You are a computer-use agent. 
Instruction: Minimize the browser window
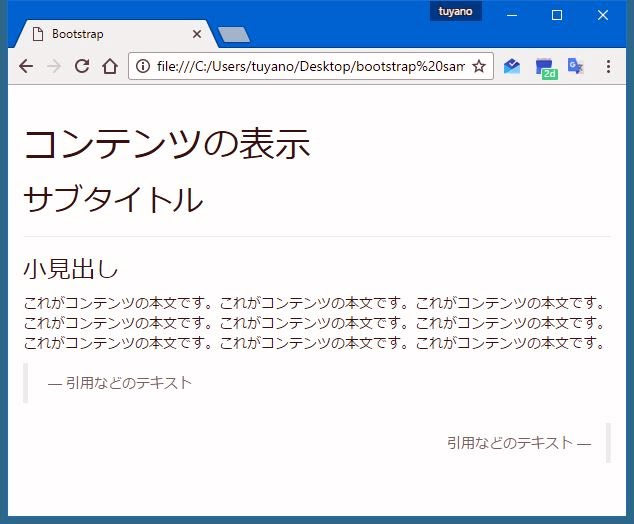511,15
